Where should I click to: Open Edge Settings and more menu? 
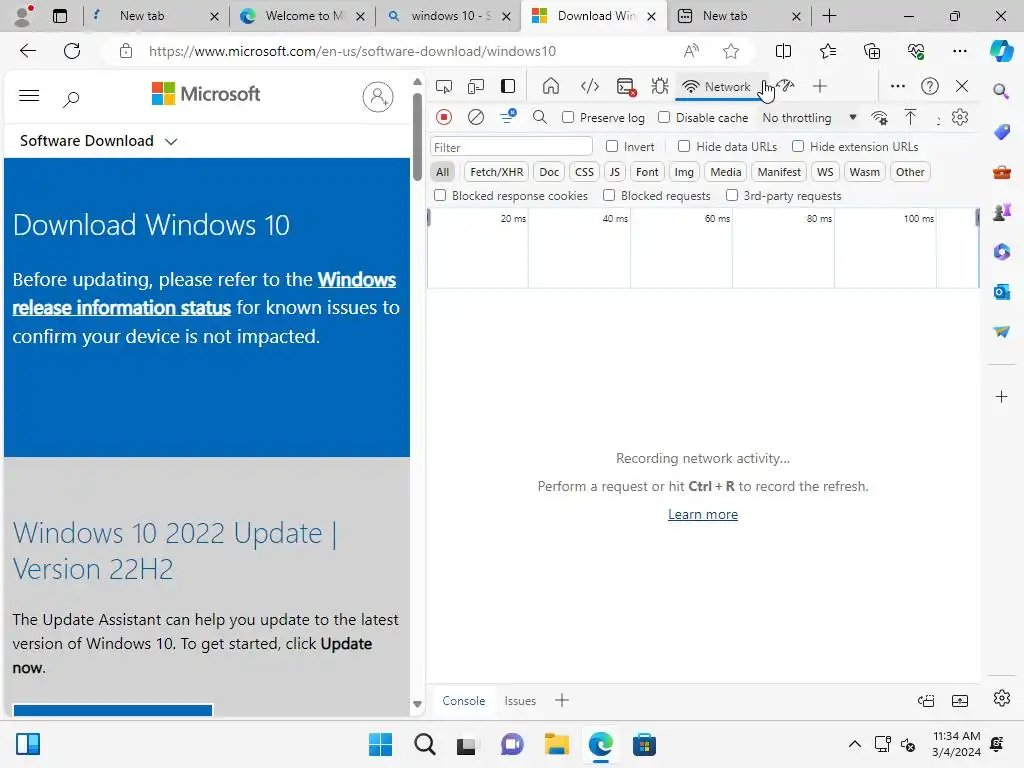coord(959,51)
